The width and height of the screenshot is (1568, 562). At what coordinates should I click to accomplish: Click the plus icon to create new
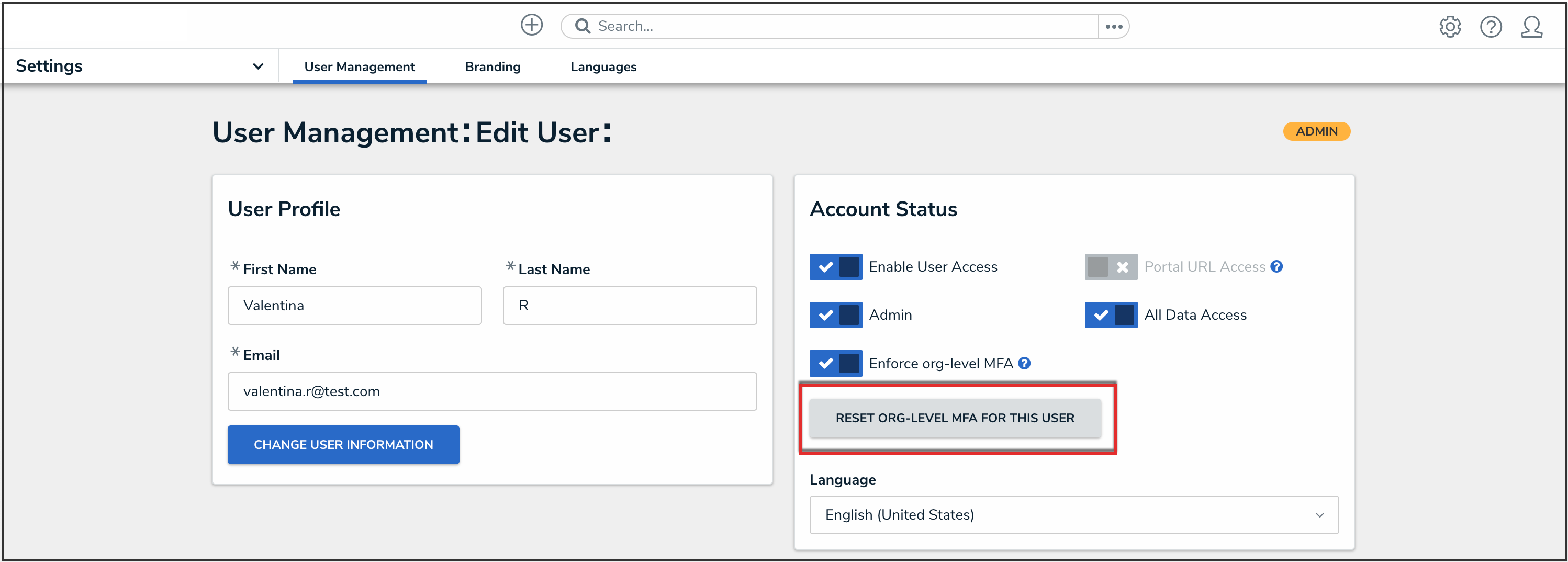pos(531,26)
